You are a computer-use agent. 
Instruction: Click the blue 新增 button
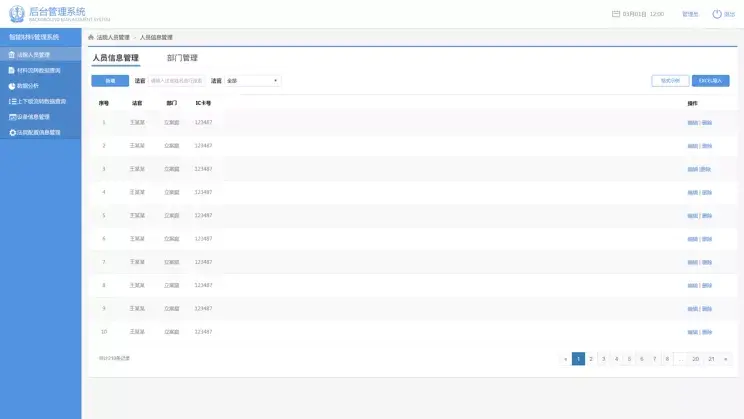point(110,80)
